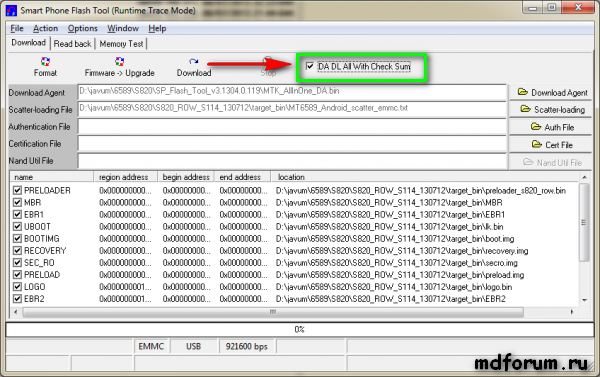Open Download Agent file browser button
The image size is (600, 377).
coord(550,92)
